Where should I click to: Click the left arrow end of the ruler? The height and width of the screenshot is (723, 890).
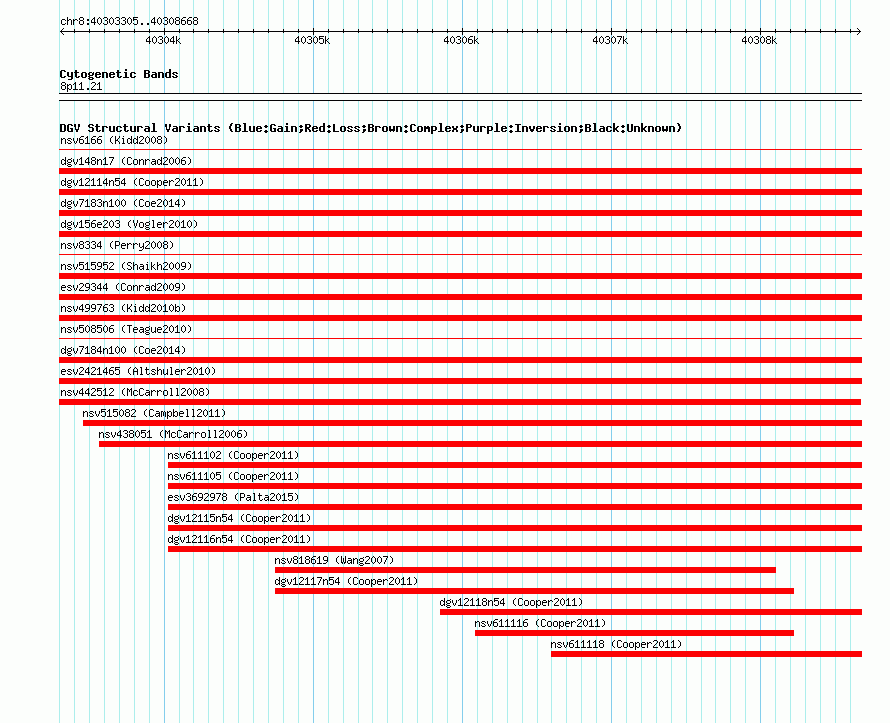click(62, 31)
